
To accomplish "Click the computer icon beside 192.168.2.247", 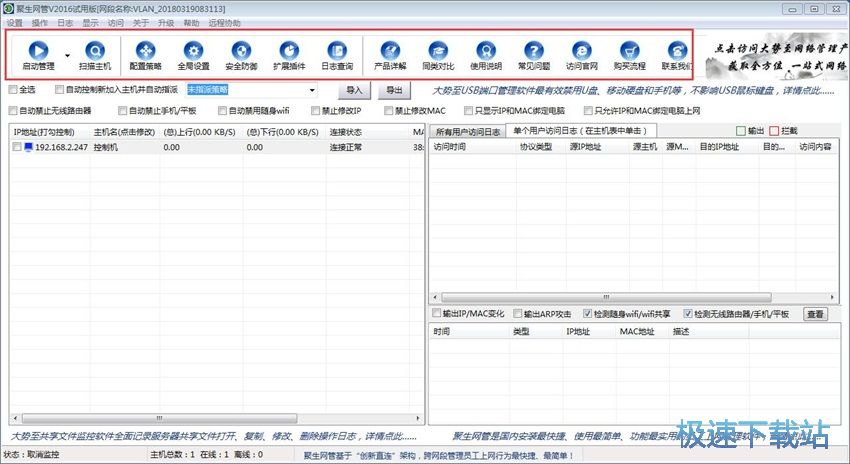I will pos(29,147).
